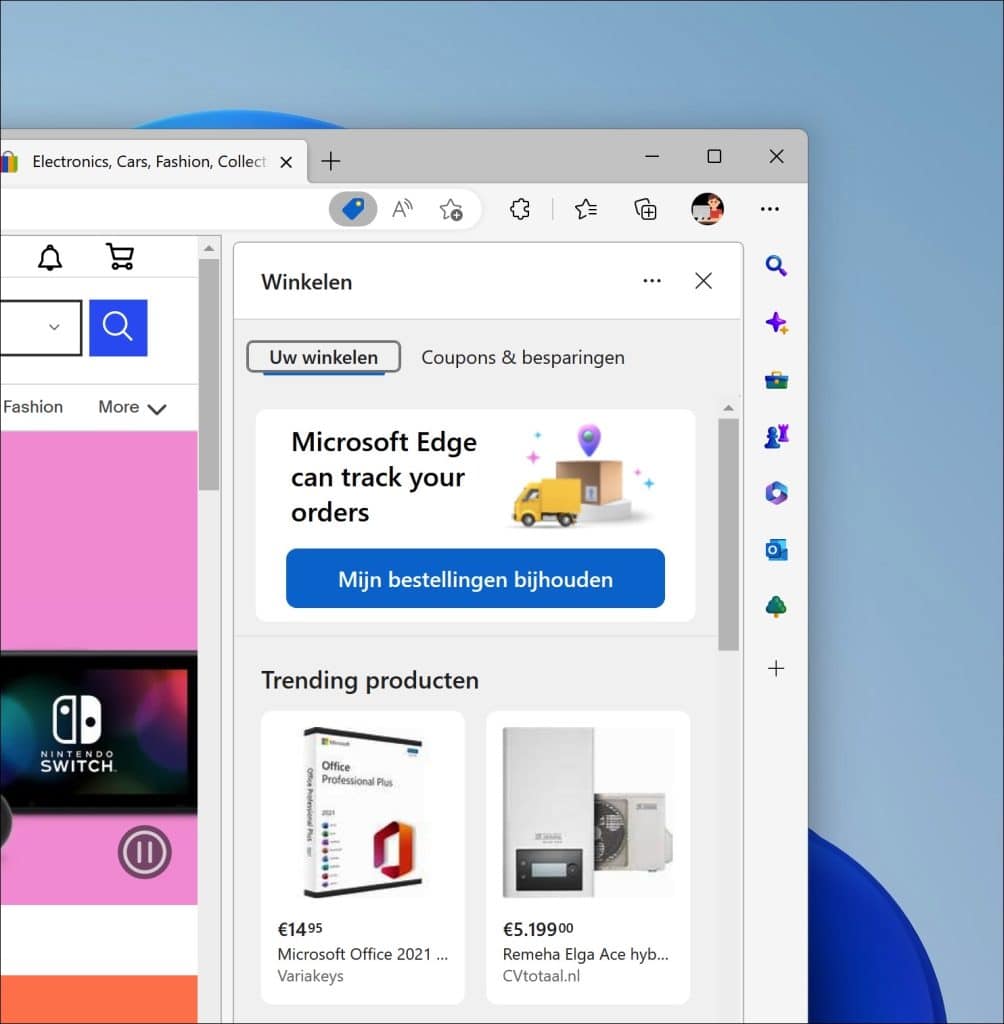Image resolution: width=1004 pixels, height=1024 pixels.
Task: Open Search in the Edge sidebar
Action: (x=776, y=265)
